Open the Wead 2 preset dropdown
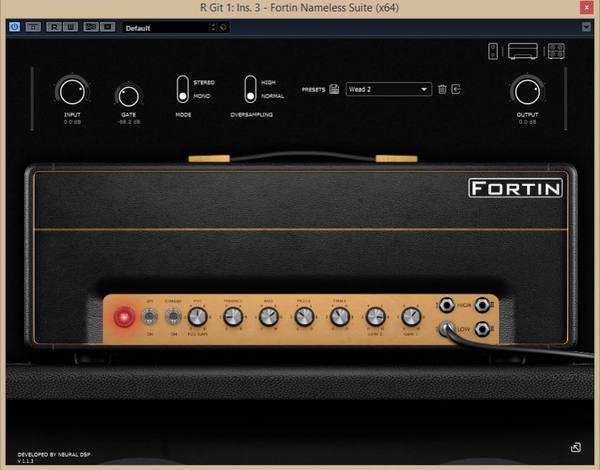The image size is (600, 470). [x=389, y=89]
